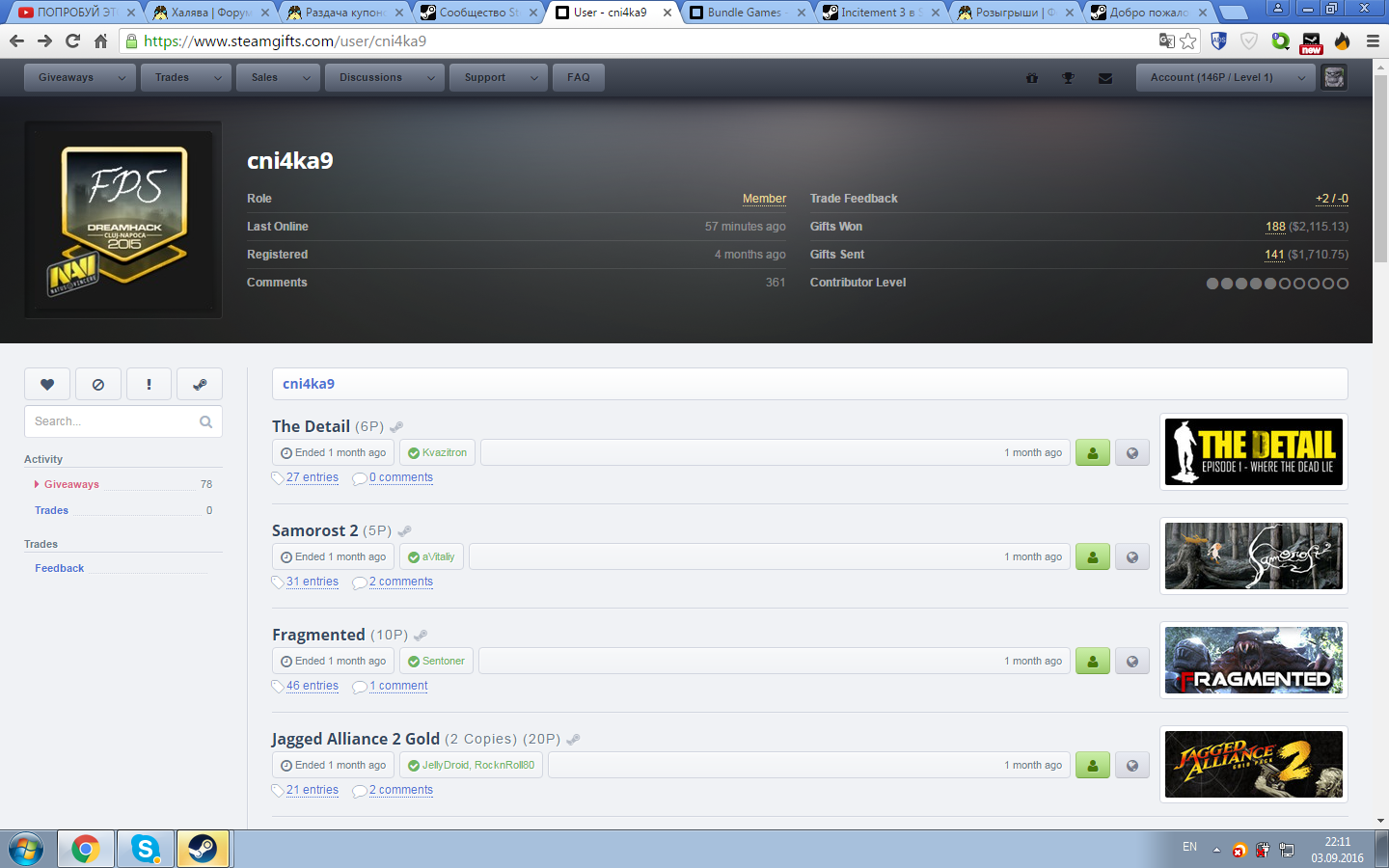Click the globe region icon on Samorost 2 row

tap(1132, 556)
